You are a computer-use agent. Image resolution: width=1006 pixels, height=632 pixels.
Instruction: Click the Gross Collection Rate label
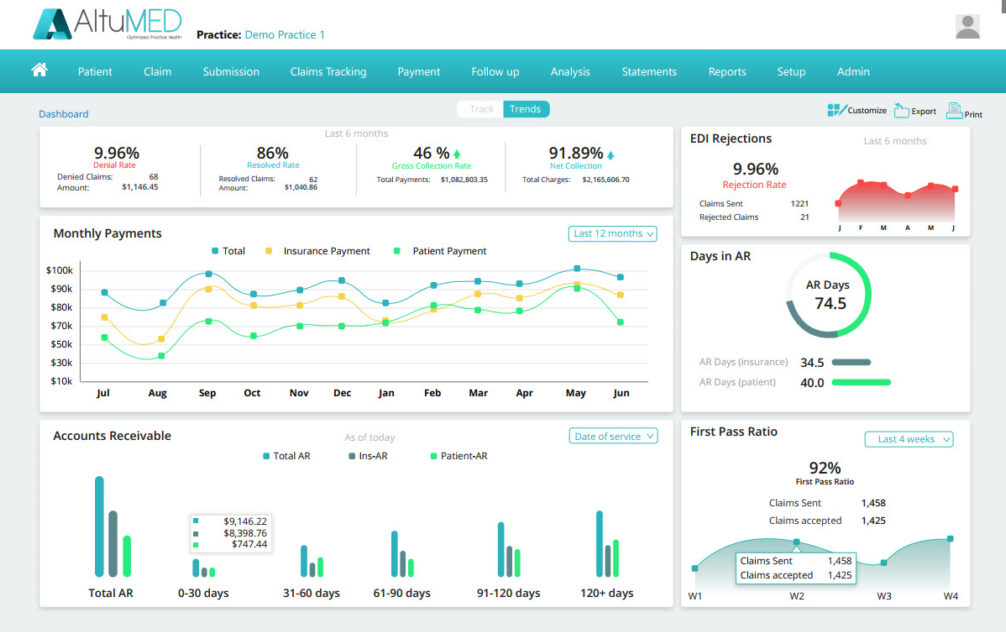[431, 166]
